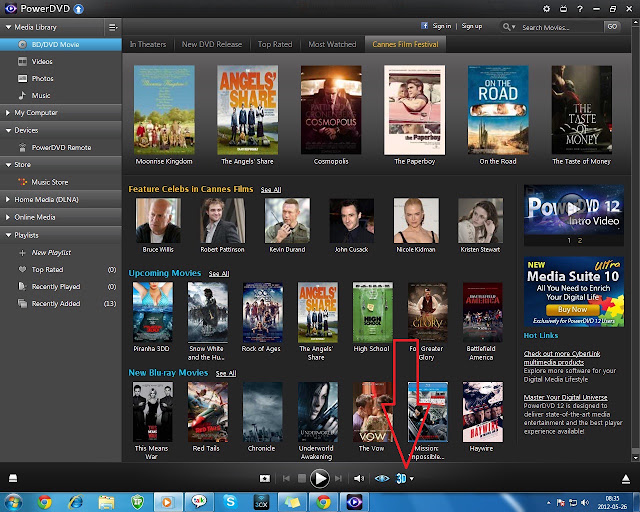The height and width of the screenshot is (512, 640).
Task: Toggle TrueTheater eye icon
Action: [x=382, y=479]
